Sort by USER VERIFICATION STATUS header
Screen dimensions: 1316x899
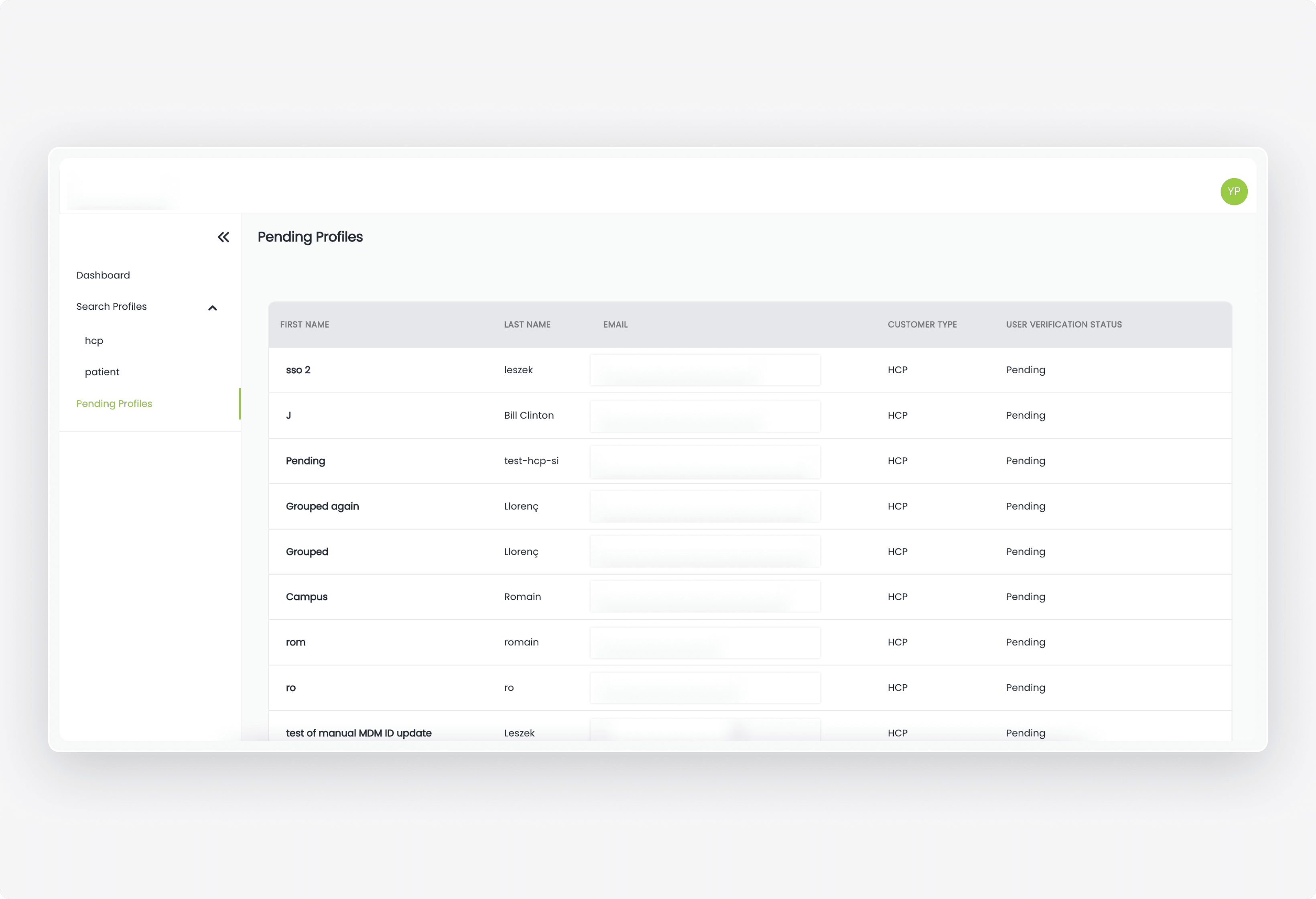point(1064,325)
